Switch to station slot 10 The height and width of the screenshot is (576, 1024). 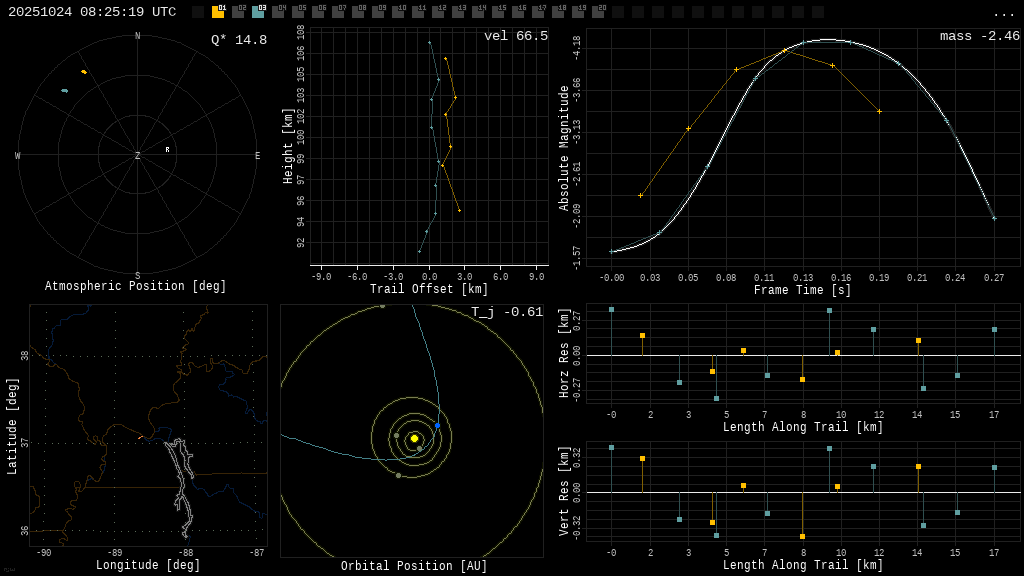pyautogui.click(x=398, y=12)
